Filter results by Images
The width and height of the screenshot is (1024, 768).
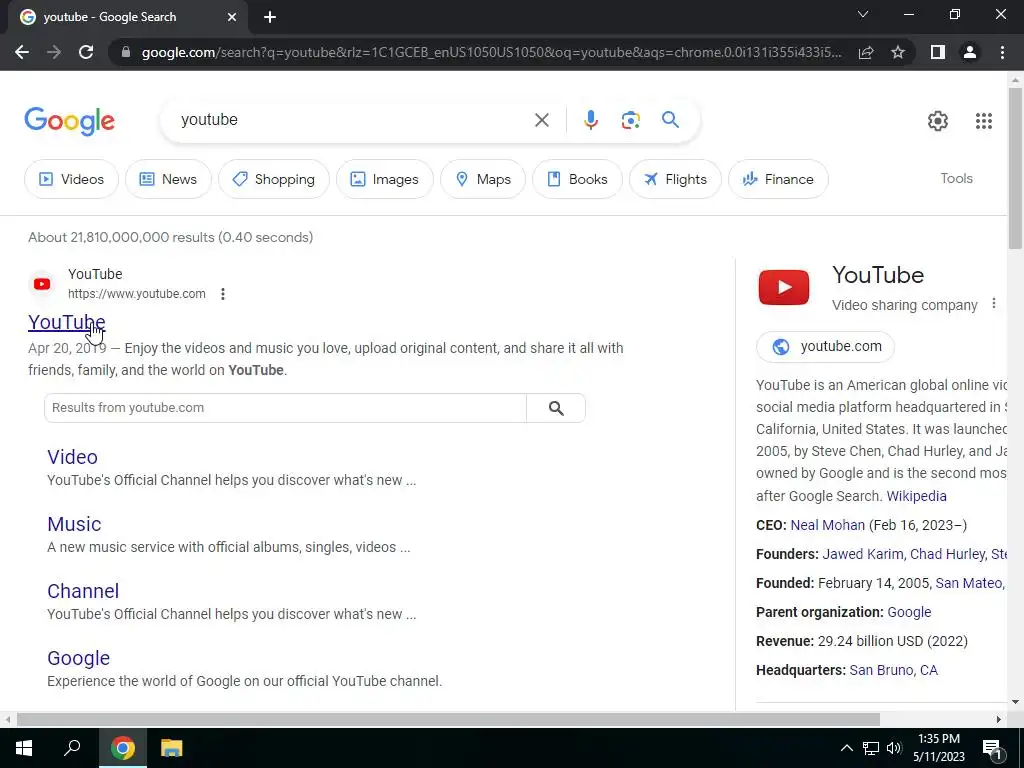(385, 179)
